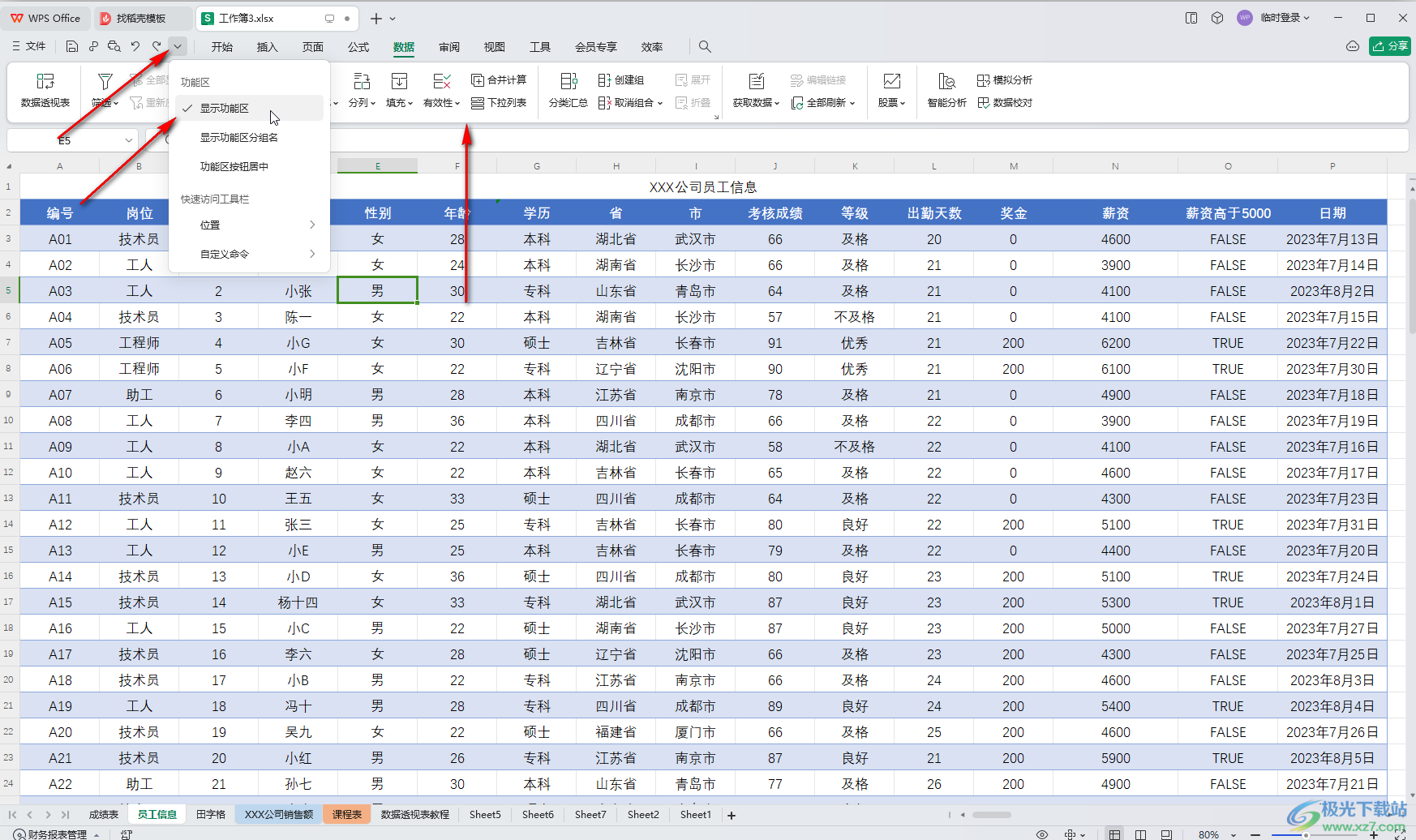Open the 视图 ribbon tab
The height and width of the screenshot is (840, 1416).
[495, 46]
